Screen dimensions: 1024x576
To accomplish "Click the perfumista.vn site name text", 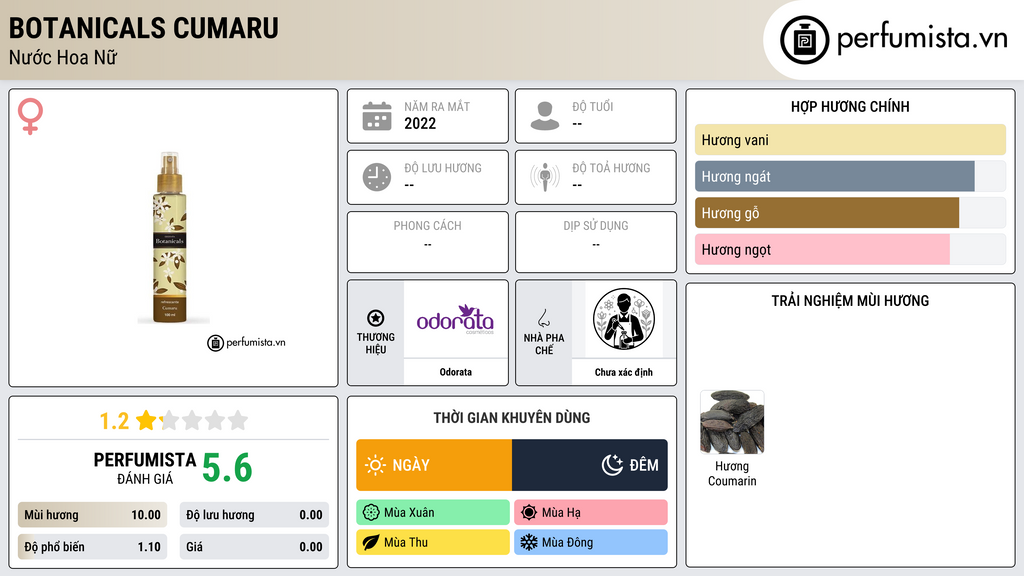I will [922, 38].
